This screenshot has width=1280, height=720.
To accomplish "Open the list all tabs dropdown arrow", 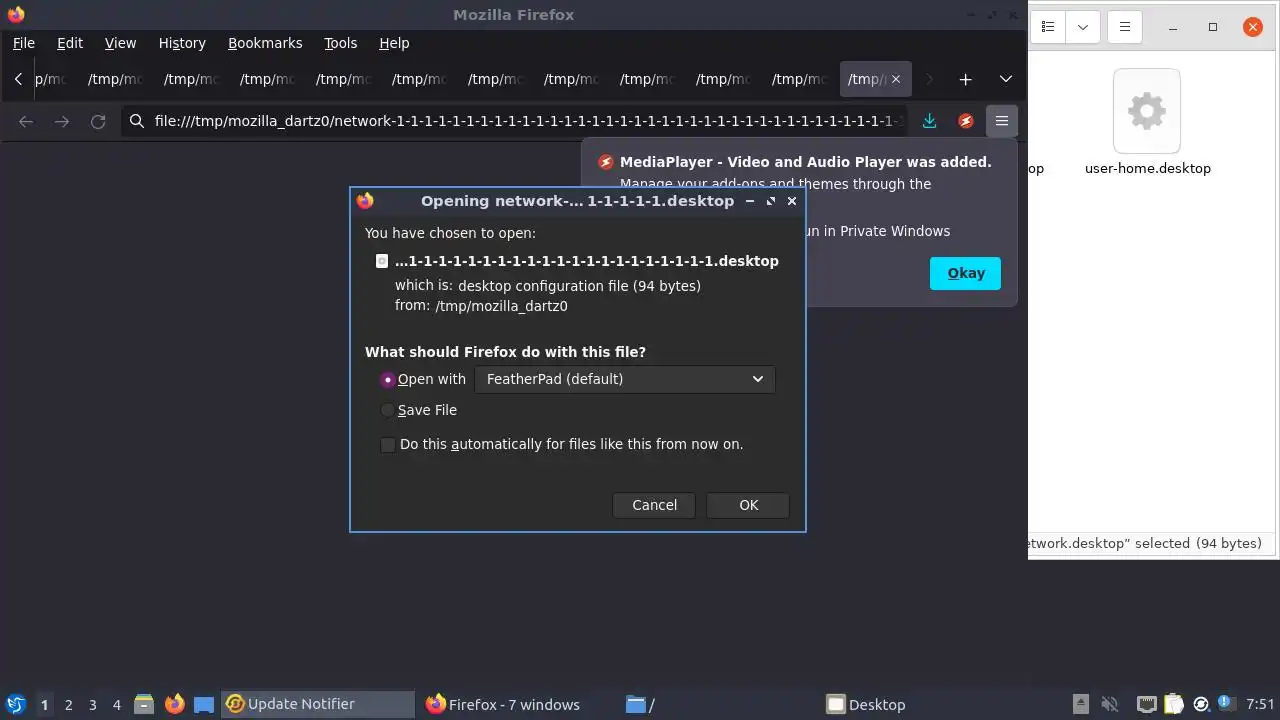I will [x=1006, y=79].
